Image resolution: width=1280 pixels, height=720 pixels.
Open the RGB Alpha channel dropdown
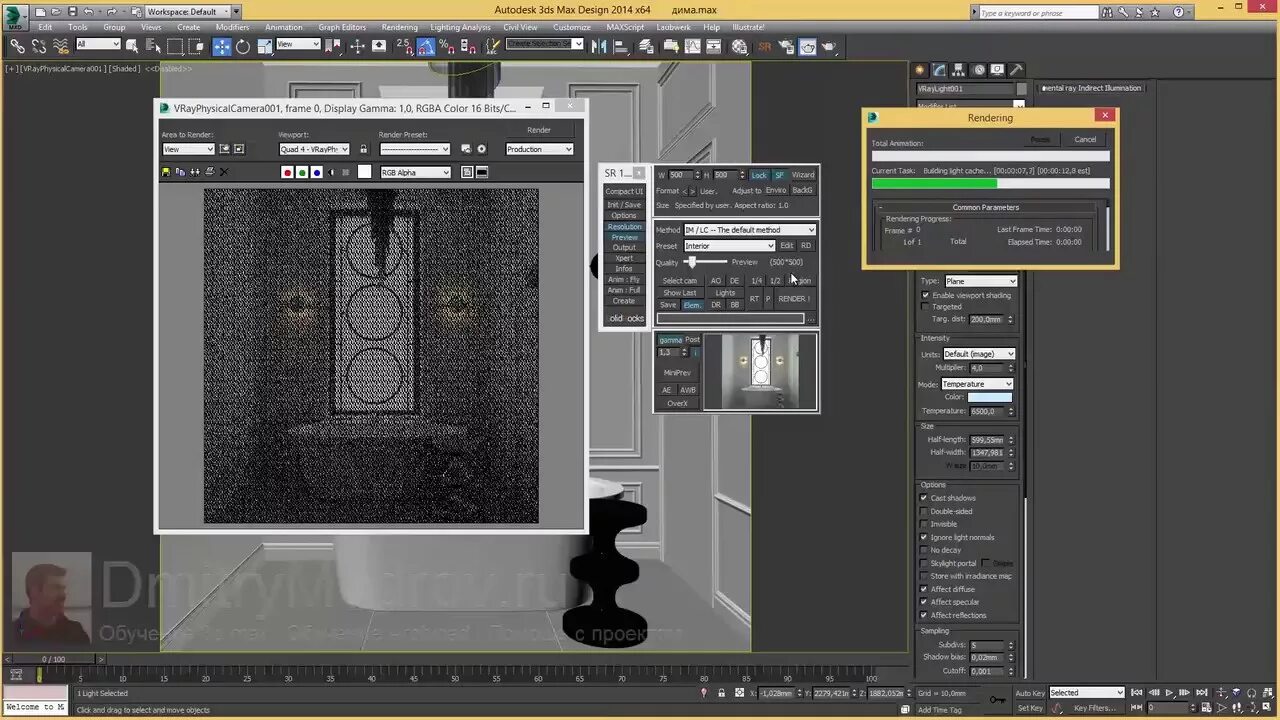415,172
